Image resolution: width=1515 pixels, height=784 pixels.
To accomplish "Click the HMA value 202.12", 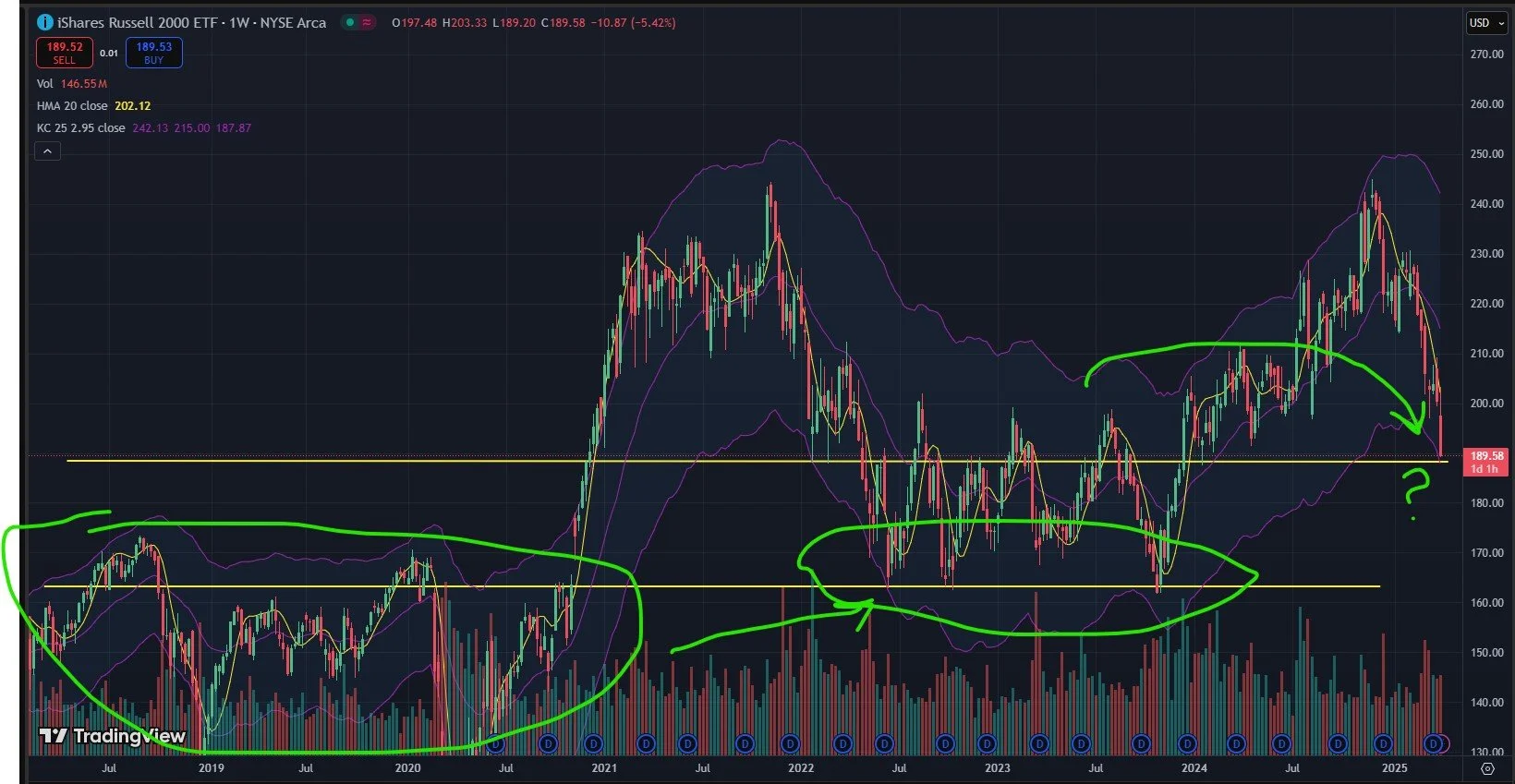I will click(x=132, y=106).
